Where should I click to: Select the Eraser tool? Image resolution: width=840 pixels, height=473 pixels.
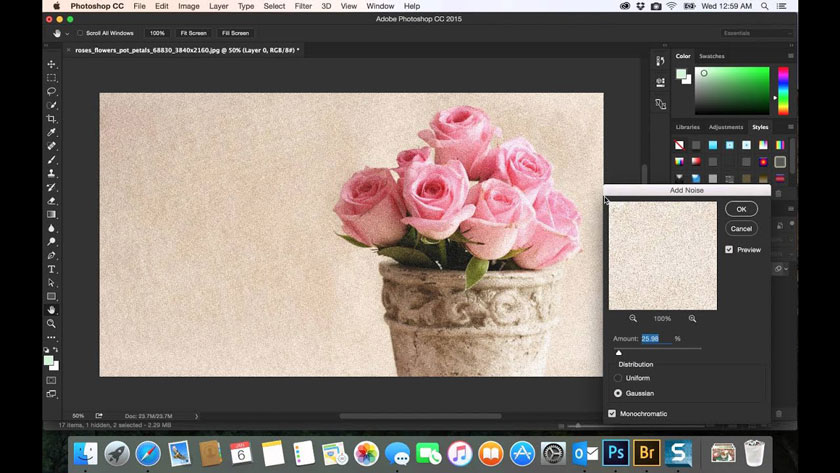pyautogui.click(x=51, y=201)
